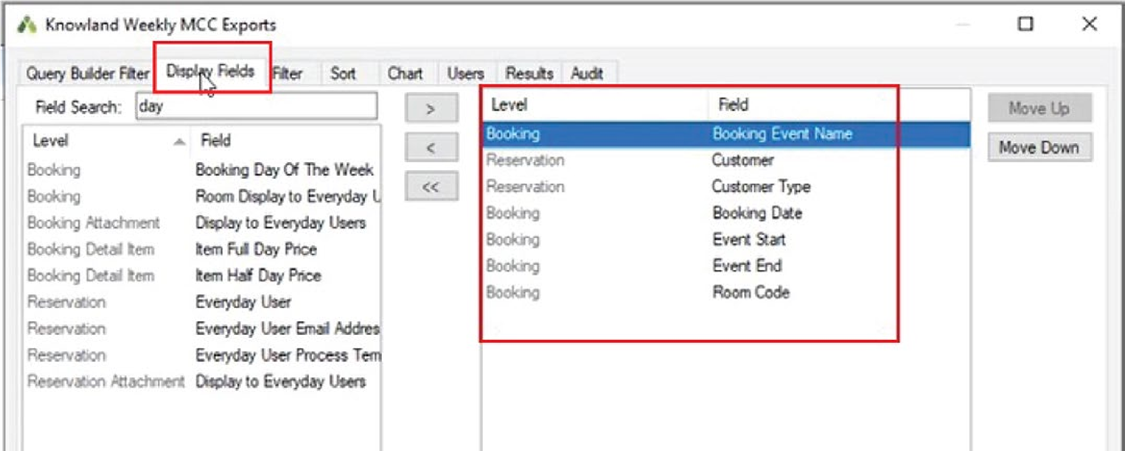Open the Results tab
Viewport: 1125px width, 451px height.
click(x=529, y=73)
